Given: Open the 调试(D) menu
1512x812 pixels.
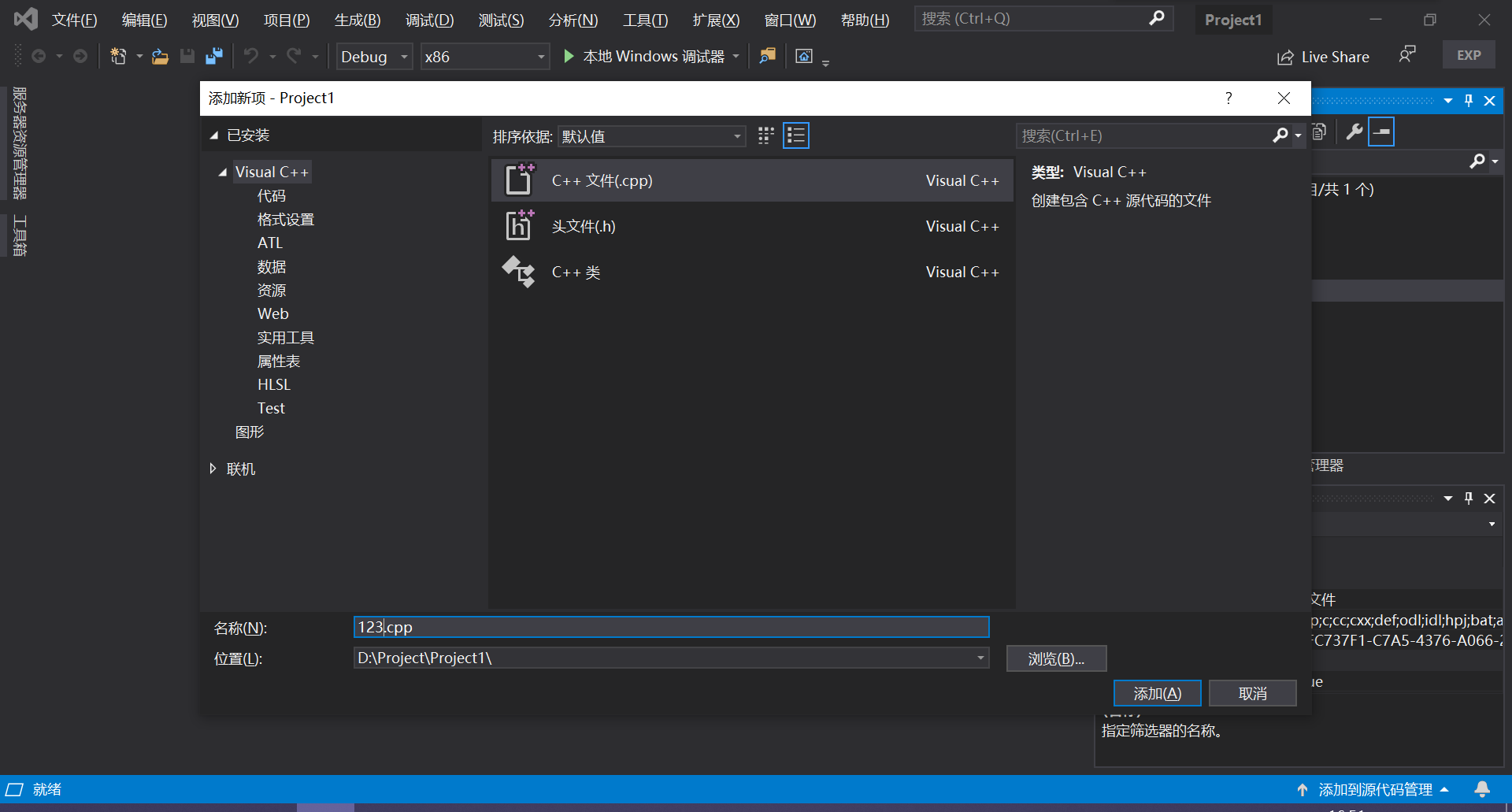Looking at the screenshot, I should tap(429, 20).
